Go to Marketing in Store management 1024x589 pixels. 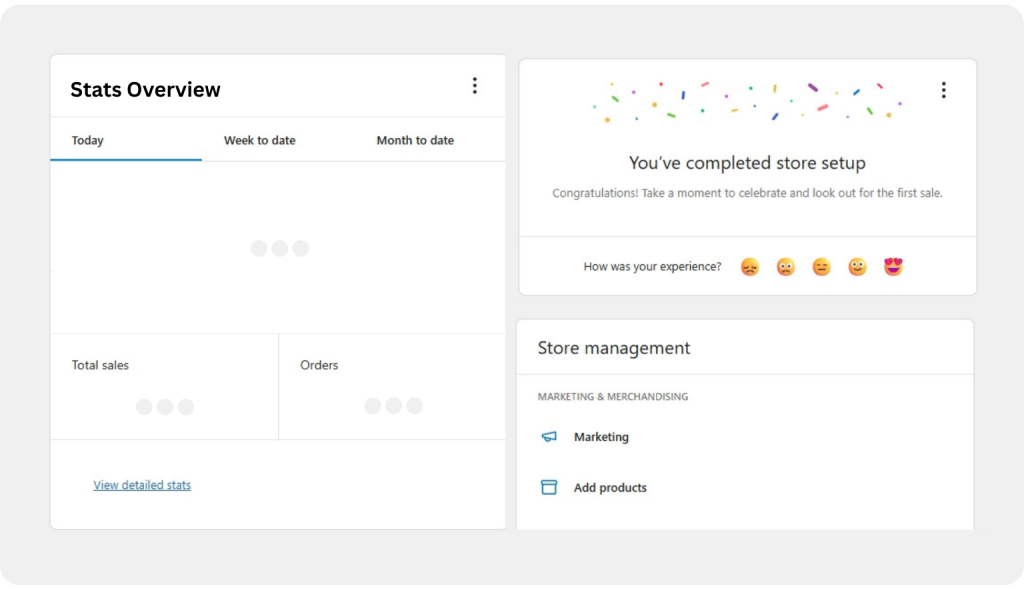tap(601, 437)
